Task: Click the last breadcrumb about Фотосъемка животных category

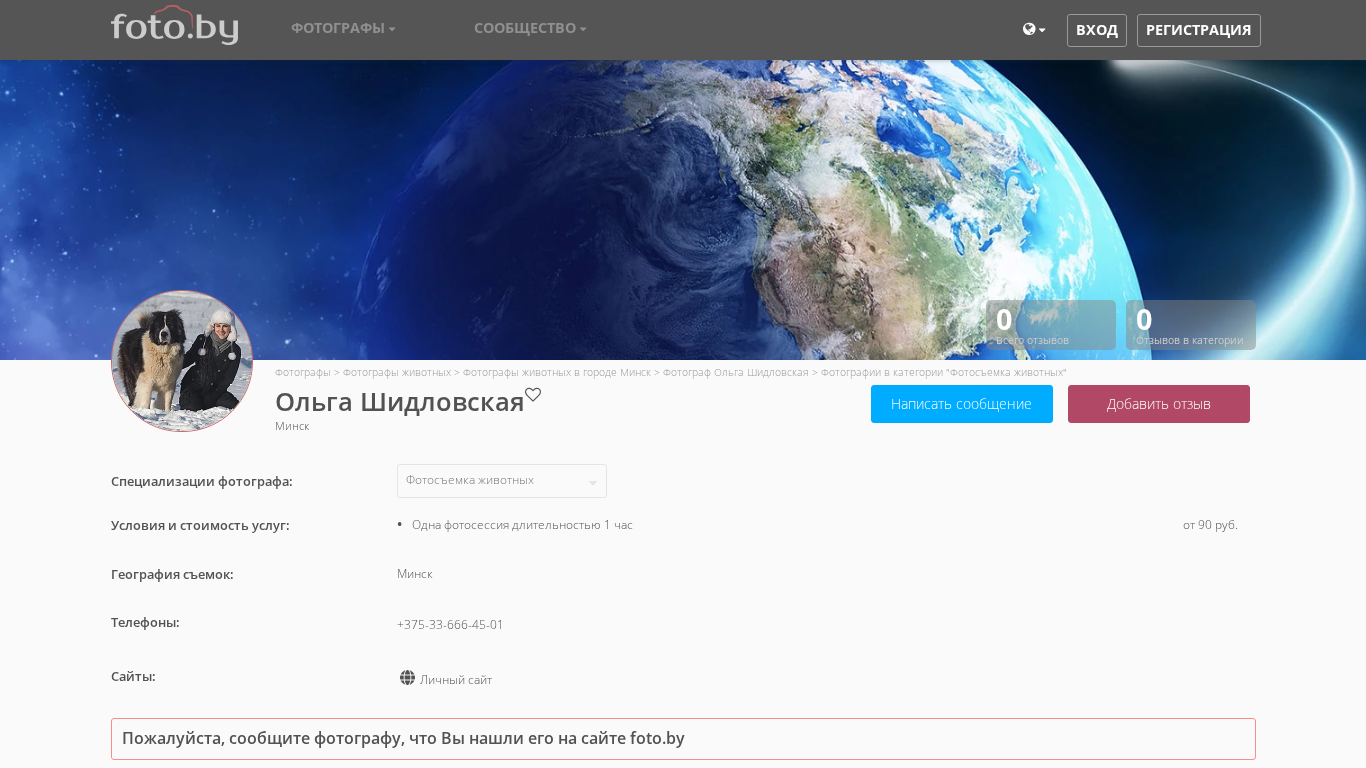Action: (x=944, y=372)
